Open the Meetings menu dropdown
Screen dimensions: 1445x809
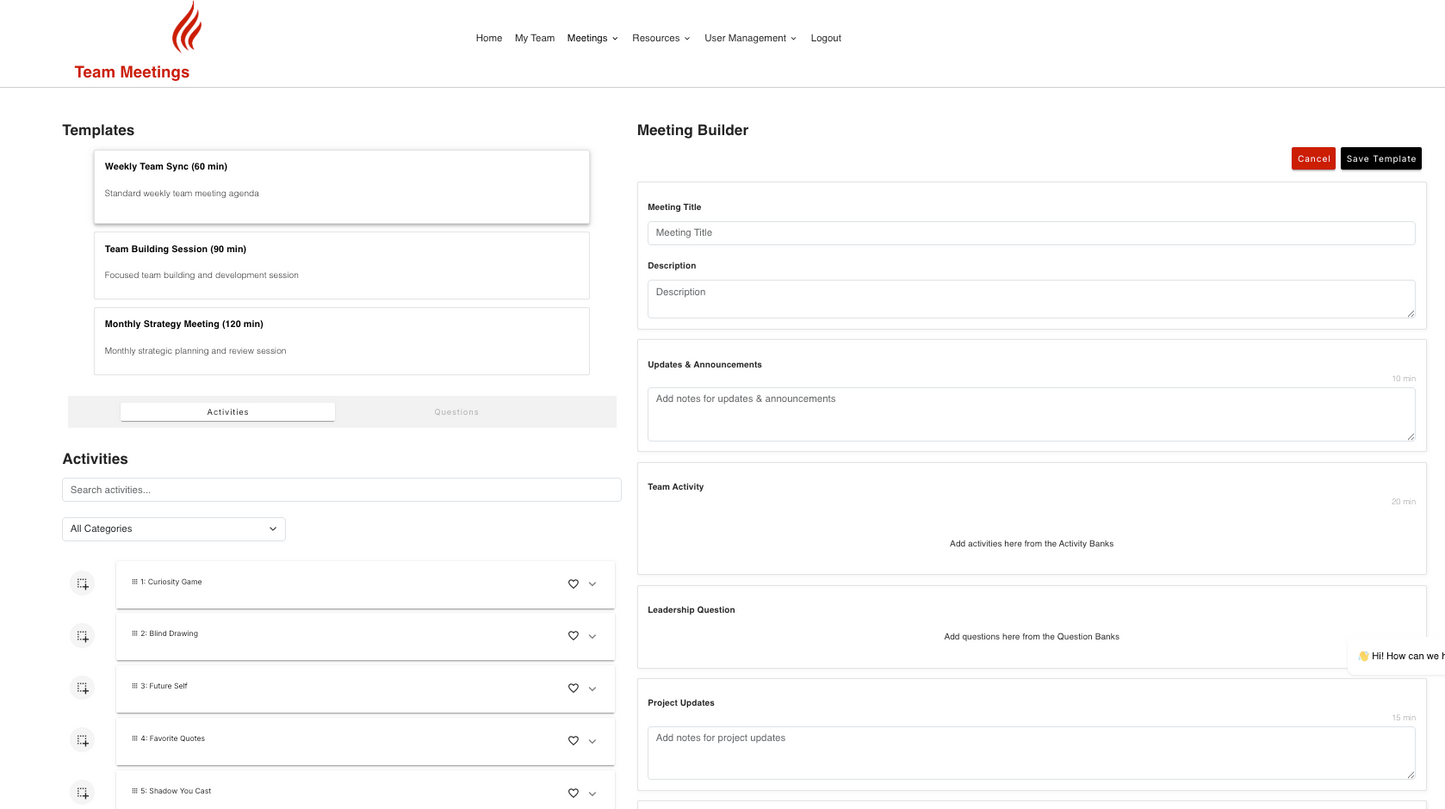point(592,38)
